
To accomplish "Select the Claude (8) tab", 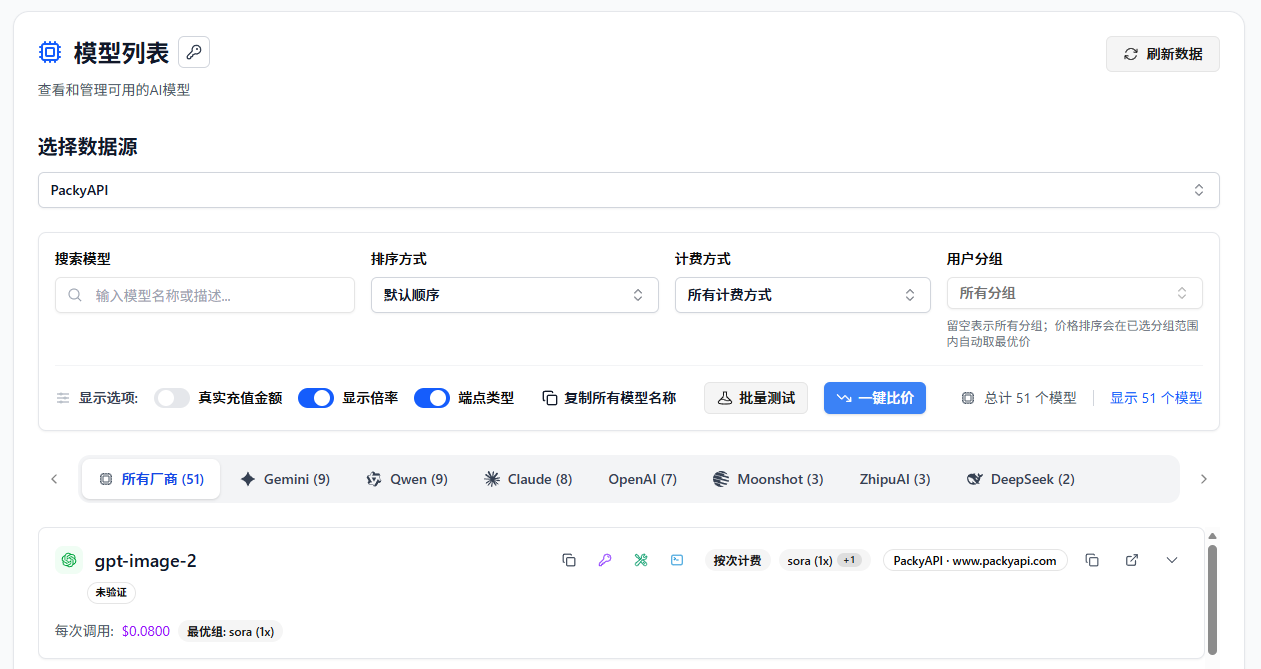I will tap(528, 479).
